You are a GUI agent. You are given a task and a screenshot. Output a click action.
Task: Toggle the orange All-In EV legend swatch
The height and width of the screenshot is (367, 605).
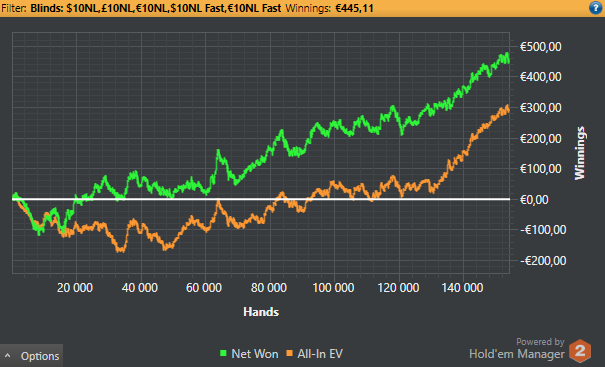pos(289,353)
